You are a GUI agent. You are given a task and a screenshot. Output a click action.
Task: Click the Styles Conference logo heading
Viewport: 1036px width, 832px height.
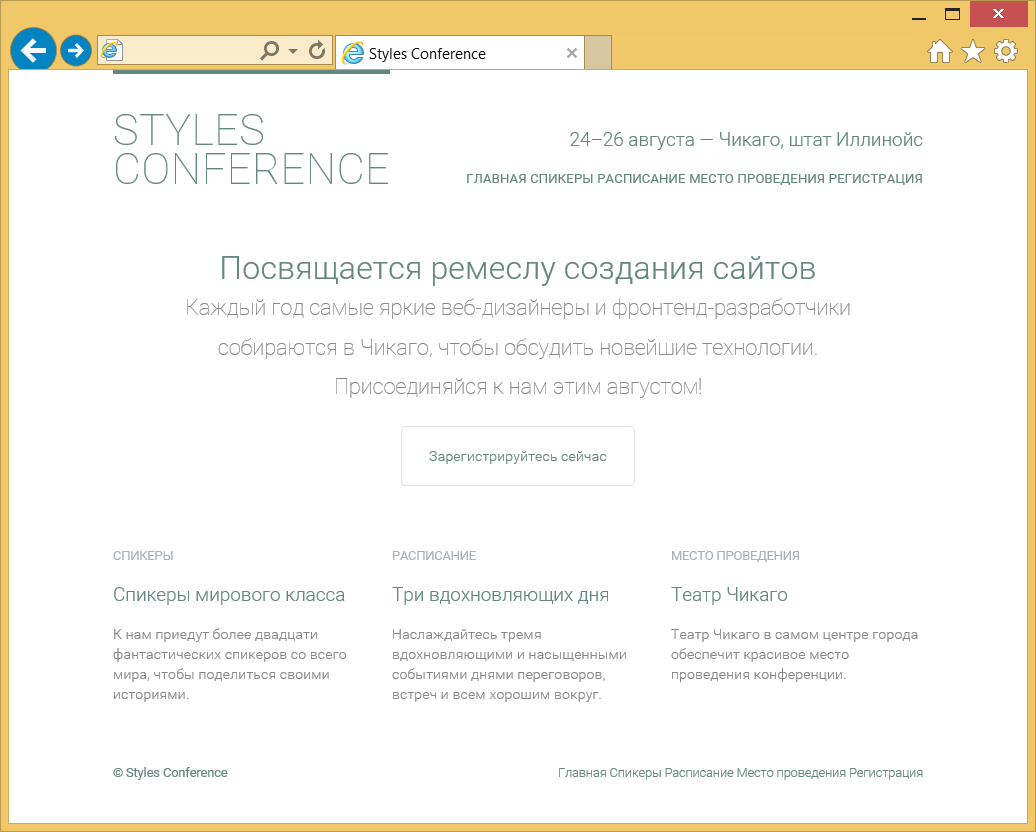[251, 149]
